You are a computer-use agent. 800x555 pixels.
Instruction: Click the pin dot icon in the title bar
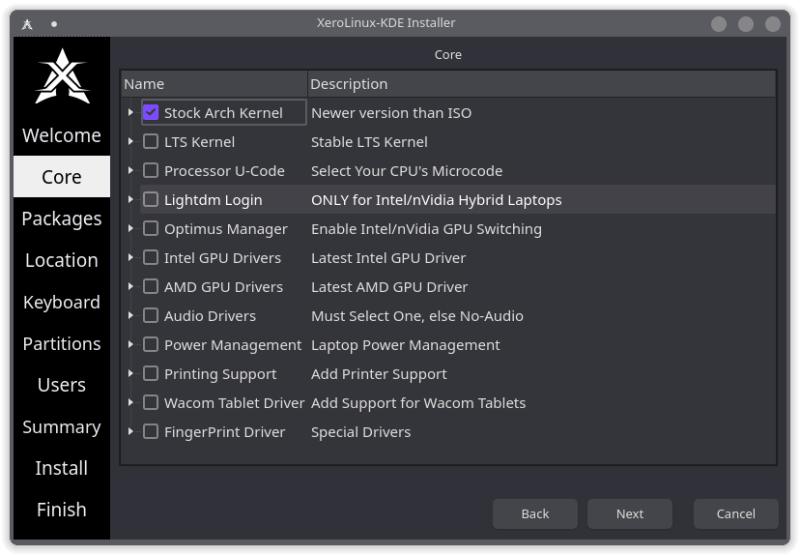click(54, 23)
